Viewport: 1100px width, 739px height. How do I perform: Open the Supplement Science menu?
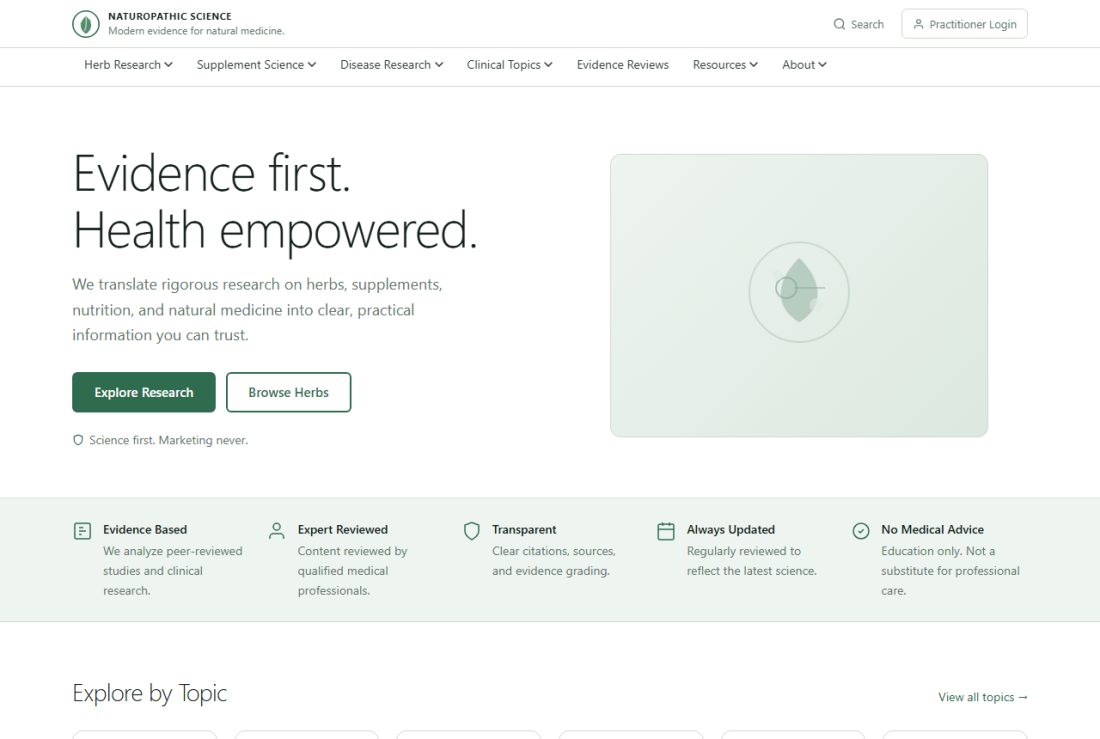click(x=257, y=65)
